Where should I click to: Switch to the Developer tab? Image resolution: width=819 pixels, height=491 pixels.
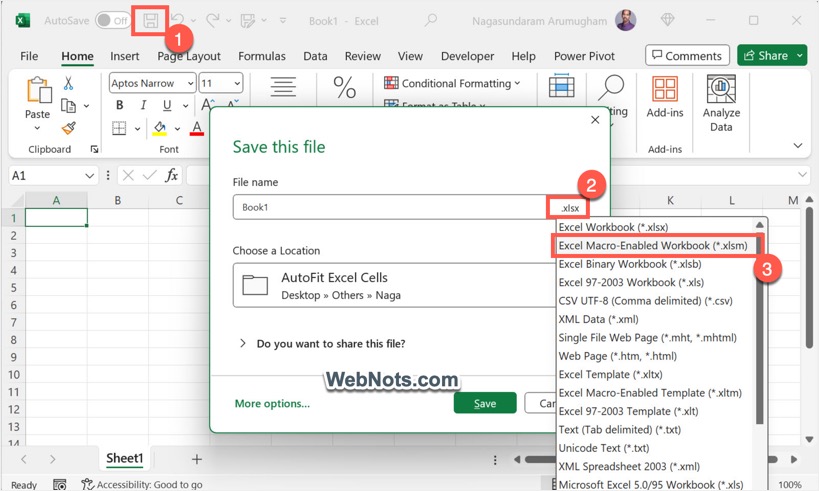pyautogui.click(x=467, y=56)
